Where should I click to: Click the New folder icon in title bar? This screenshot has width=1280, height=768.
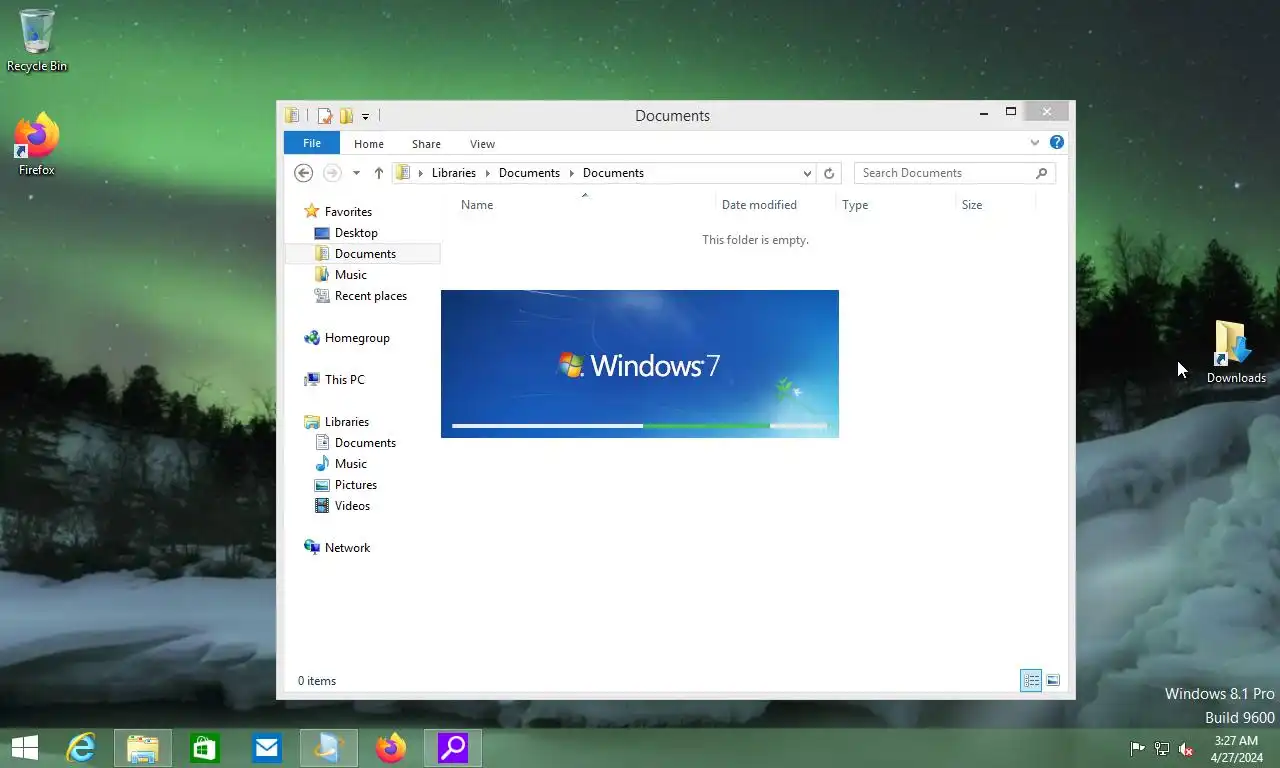[346, 116]
